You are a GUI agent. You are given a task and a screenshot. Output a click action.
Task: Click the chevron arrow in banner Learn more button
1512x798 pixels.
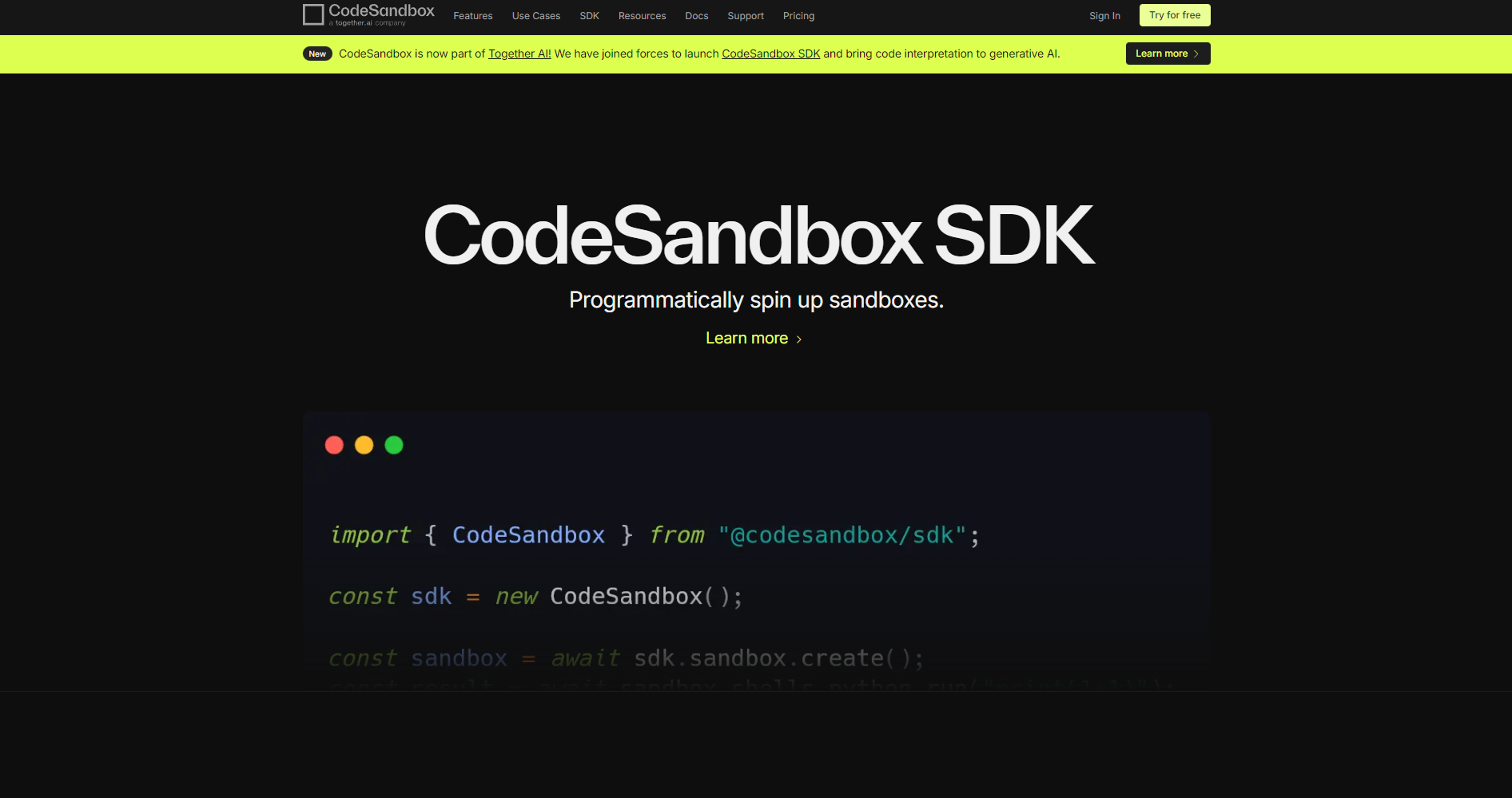1196,54
